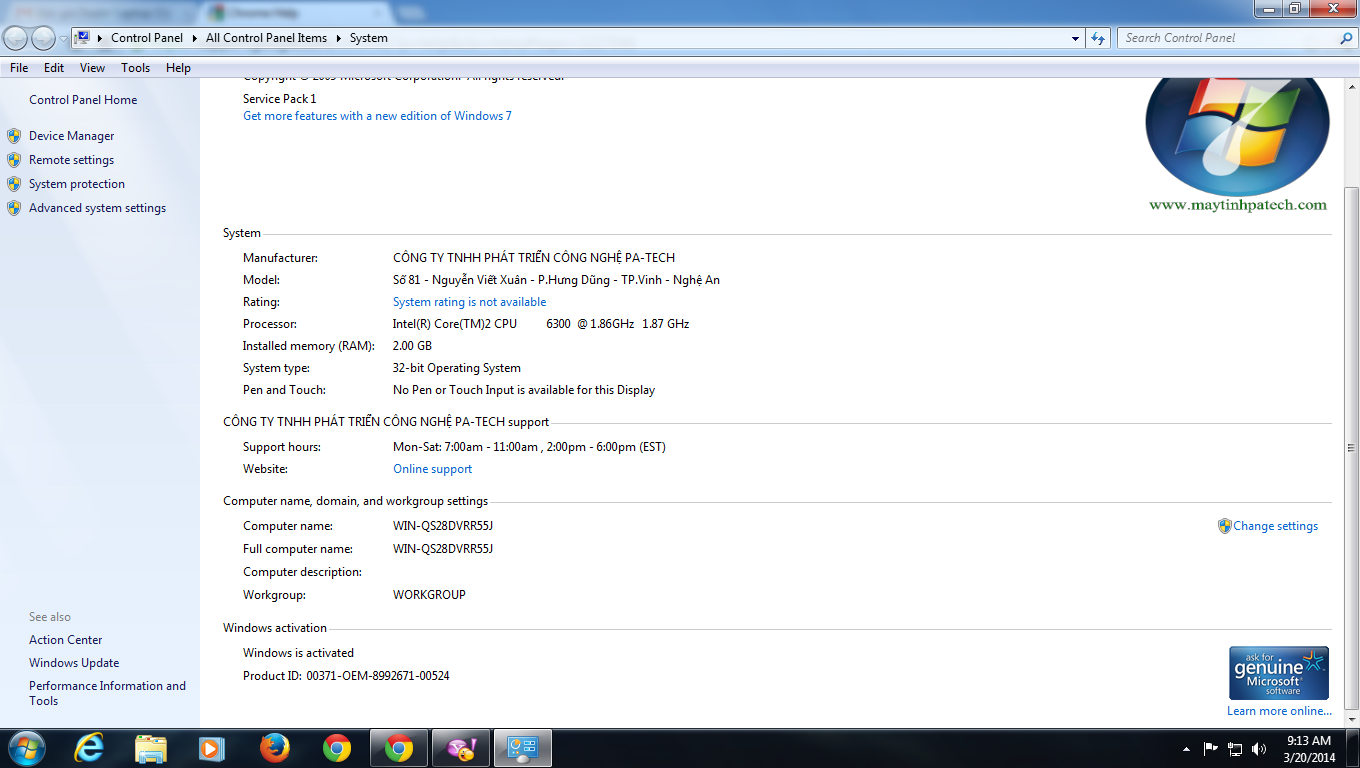1360x768 pixels.
Task: Open the File menu
Action: [x=19, y=68]
